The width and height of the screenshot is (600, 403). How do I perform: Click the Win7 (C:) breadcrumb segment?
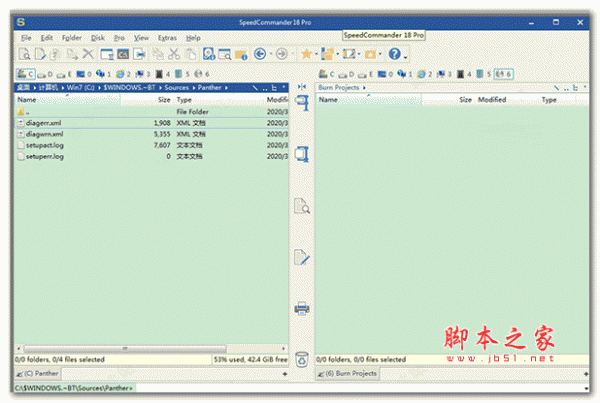click(x=81, y=88)
